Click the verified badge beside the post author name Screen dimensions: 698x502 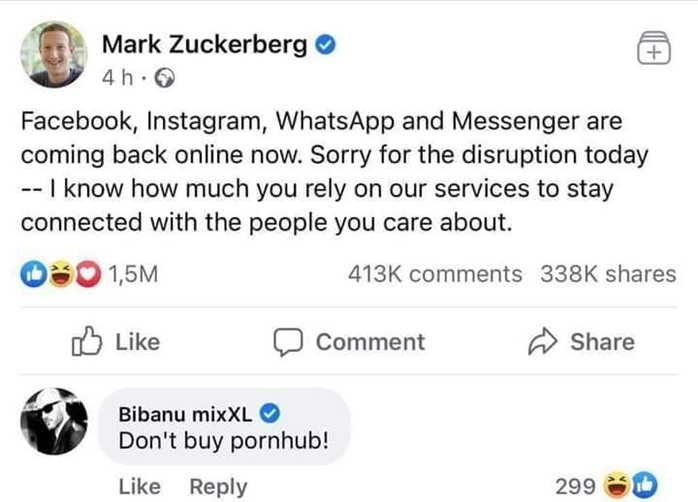click(325, 44)
